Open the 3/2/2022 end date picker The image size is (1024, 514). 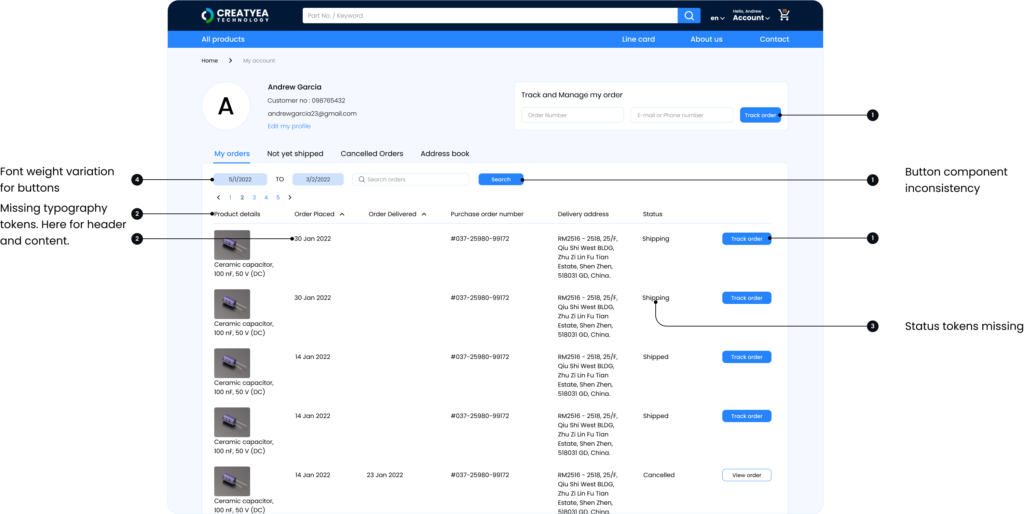click(318, 179)
